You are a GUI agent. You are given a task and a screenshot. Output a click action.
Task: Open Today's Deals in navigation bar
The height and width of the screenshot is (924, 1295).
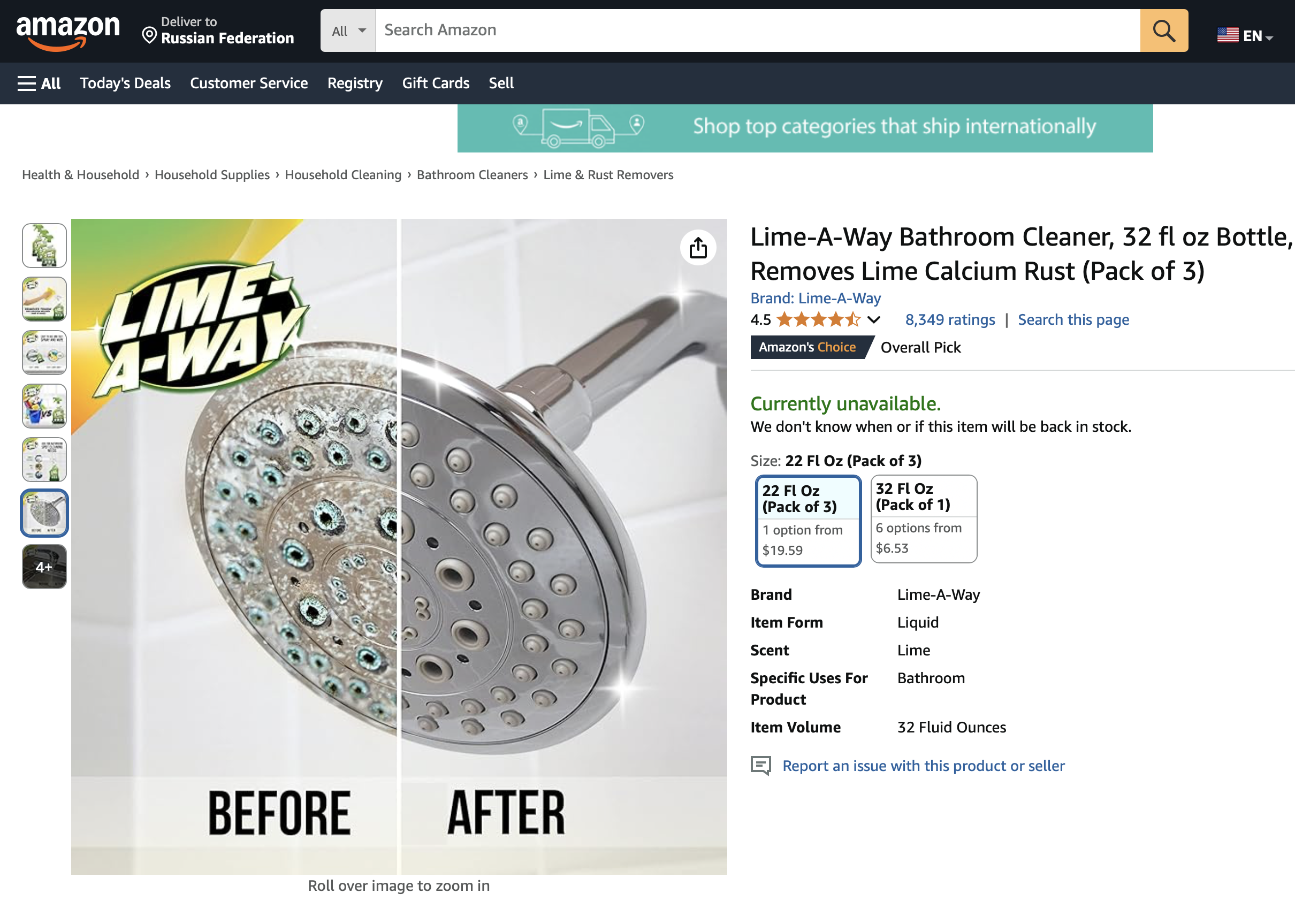tap(125, 83)
